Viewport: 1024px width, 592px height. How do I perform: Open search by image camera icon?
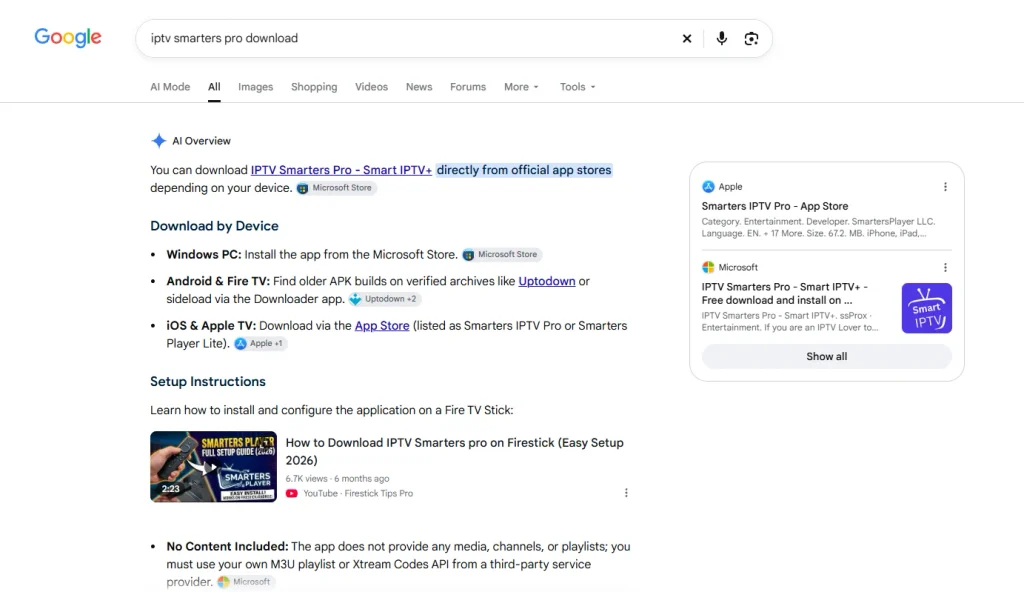point(751,39)
